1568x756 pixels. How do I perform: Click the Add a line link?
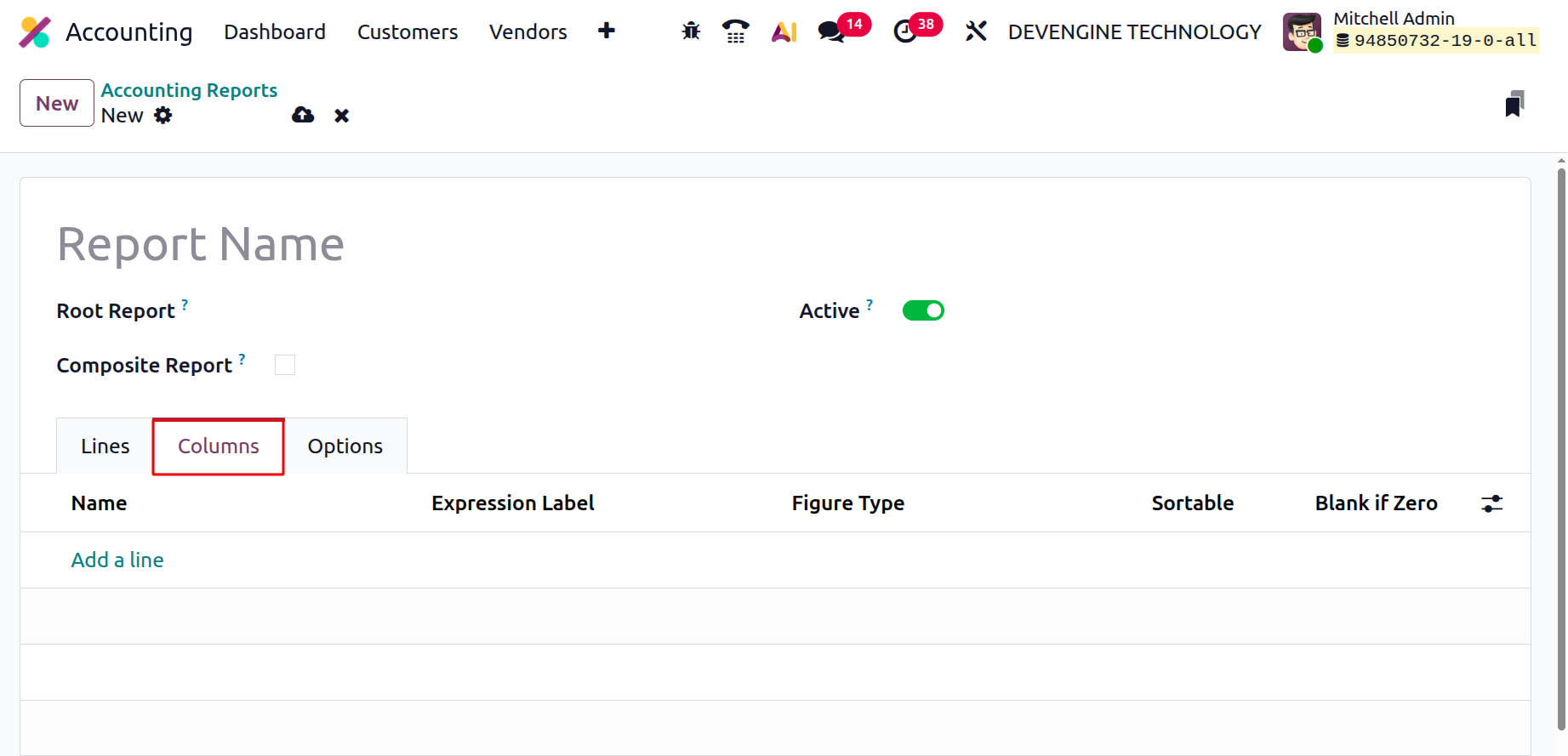[x=117, y=560]
